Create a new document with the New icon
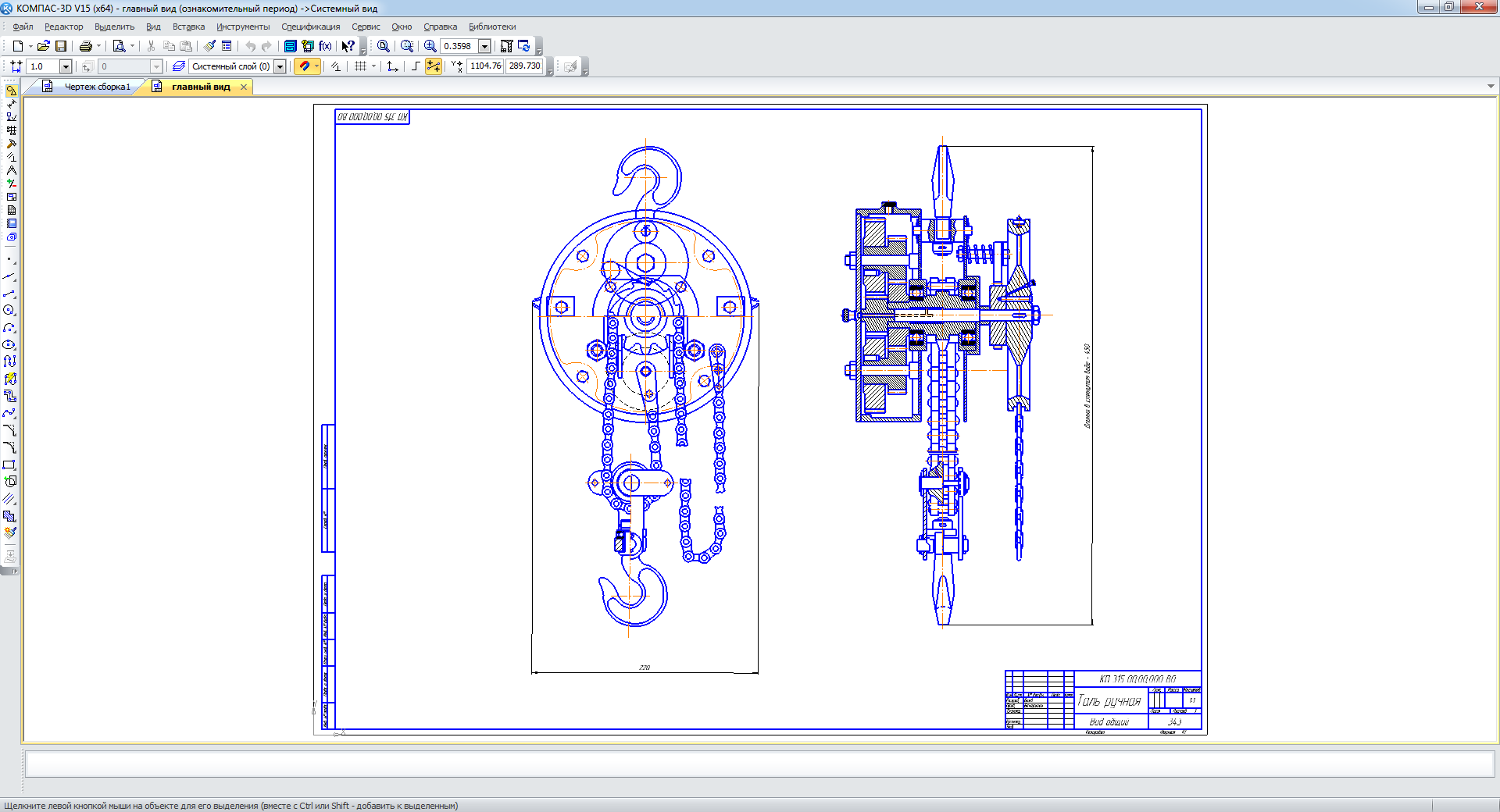This screenshot has width=1500, height=812. [17, 46]
